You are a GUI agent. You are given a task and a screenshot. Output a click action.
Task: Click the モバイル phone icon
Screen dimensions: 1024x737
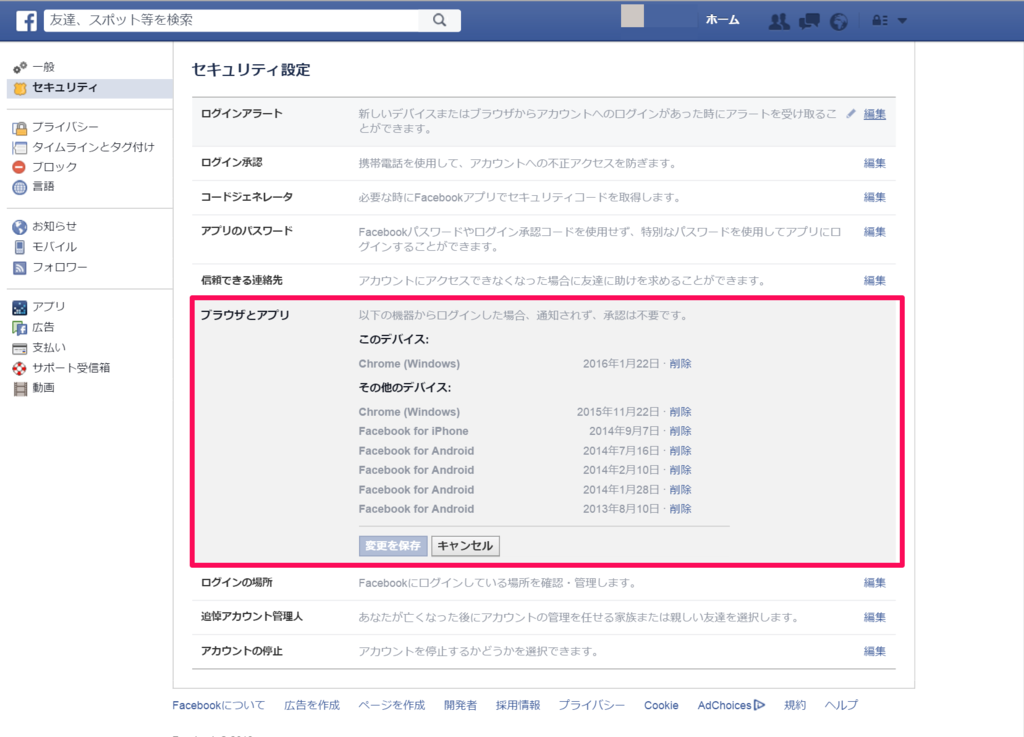click(20, 247)
